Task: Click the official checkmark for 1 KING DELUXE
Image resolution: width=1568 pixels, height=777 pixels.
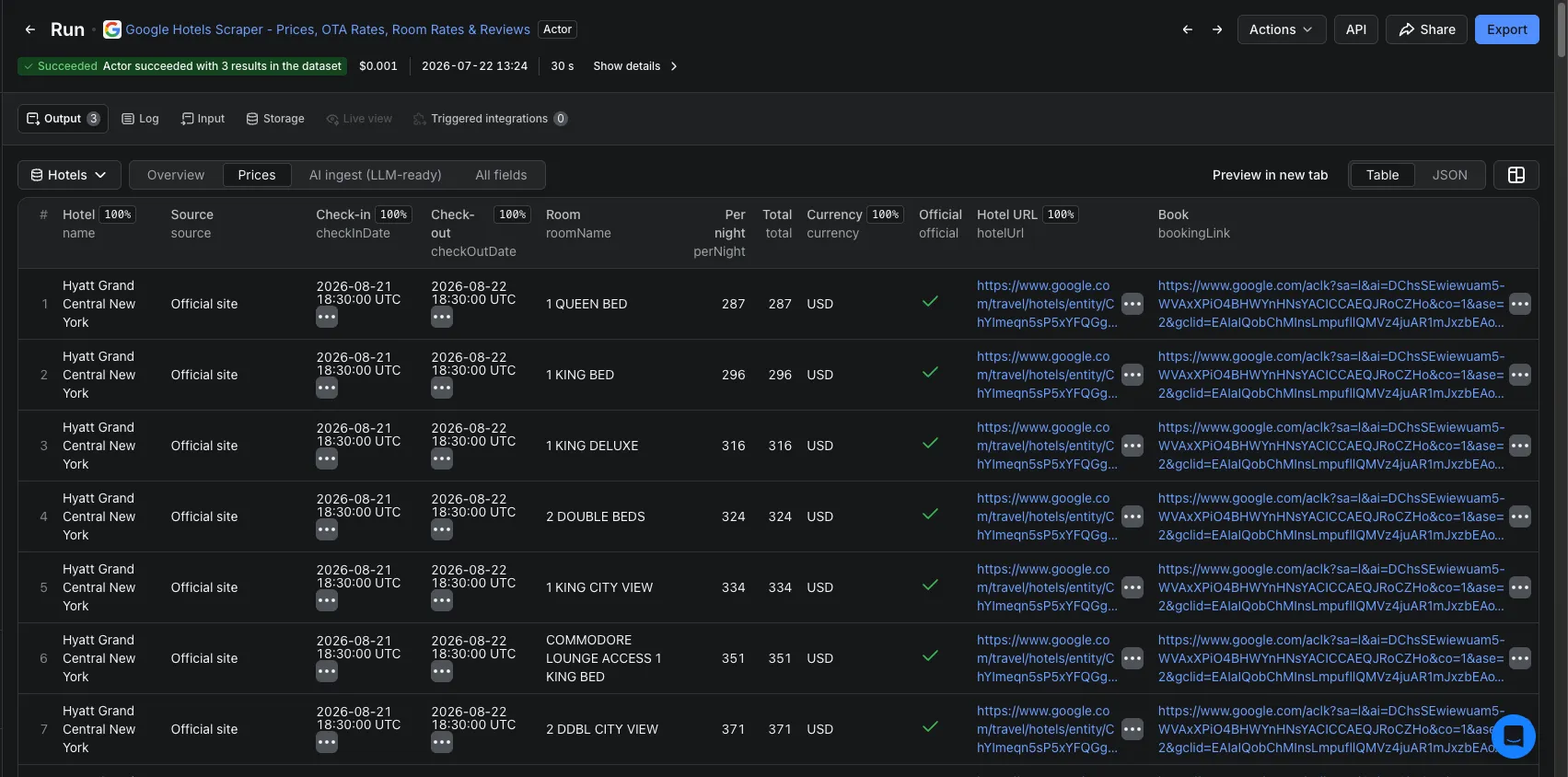Action: pyautogui.click(x=931, y=443)
